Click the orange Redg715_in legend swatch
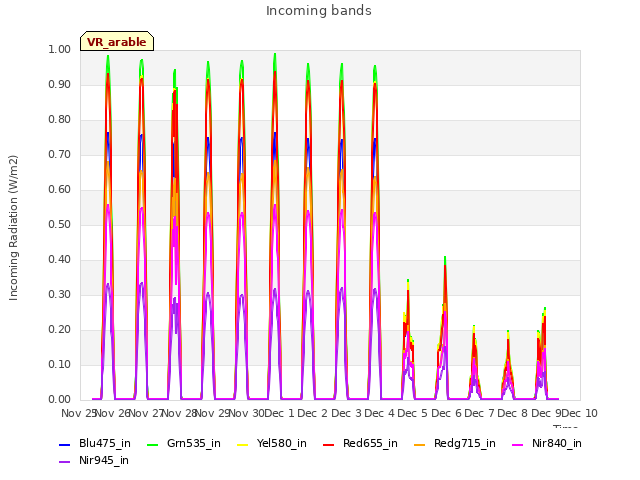This screenshot has width=640, height=480. 420,444
